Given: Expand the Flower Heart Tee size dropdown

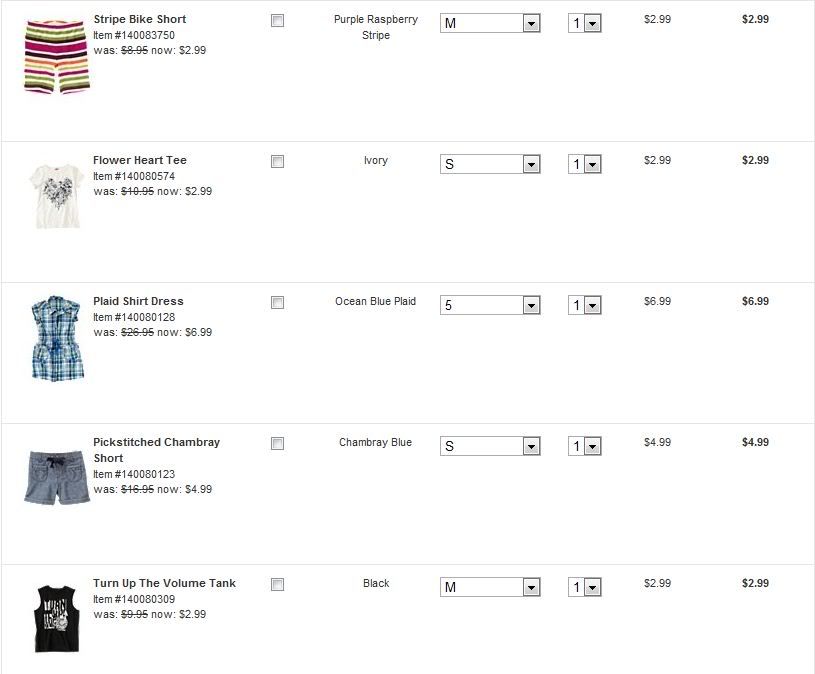Looking at the screenshot, I should (x=490, y=164).
